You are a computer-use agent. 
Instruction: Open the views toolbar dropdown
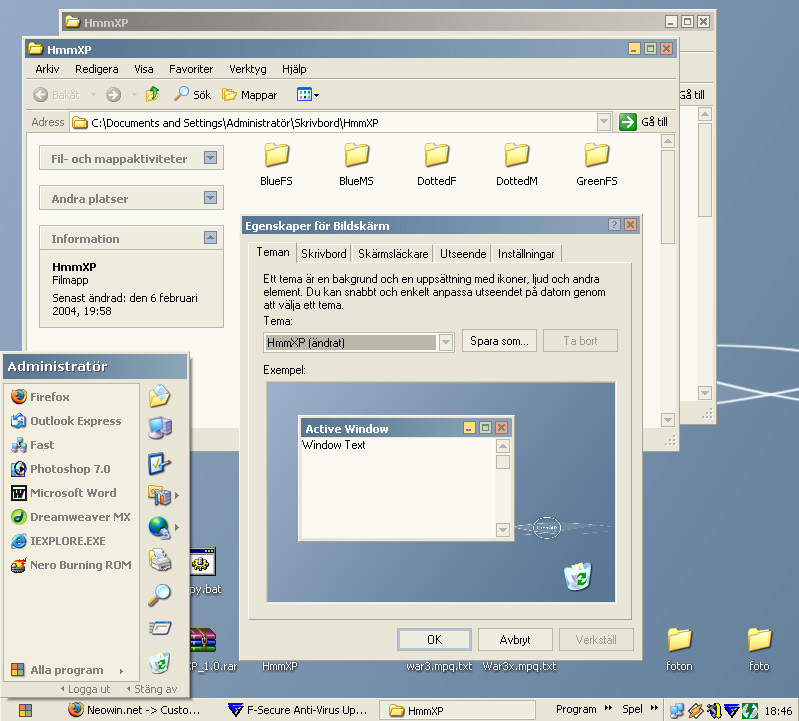click(308, 95)
